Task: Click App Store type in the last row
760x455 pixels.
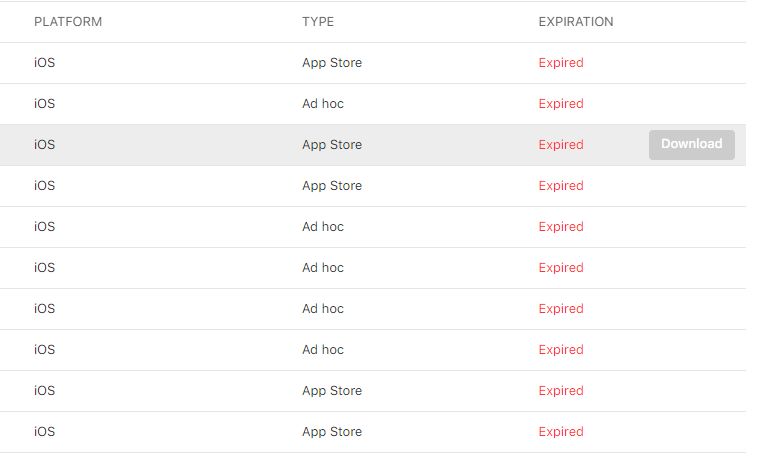Action: click(x=332, y=432)
